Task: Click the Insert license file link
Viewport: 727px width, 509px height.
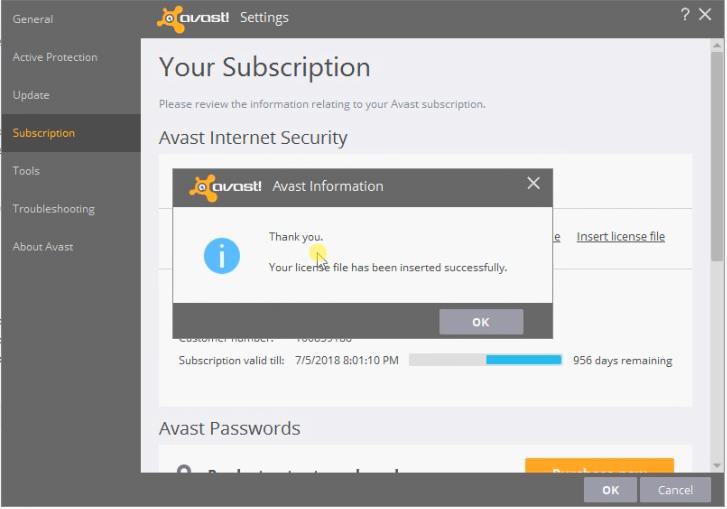Action: 620,237
